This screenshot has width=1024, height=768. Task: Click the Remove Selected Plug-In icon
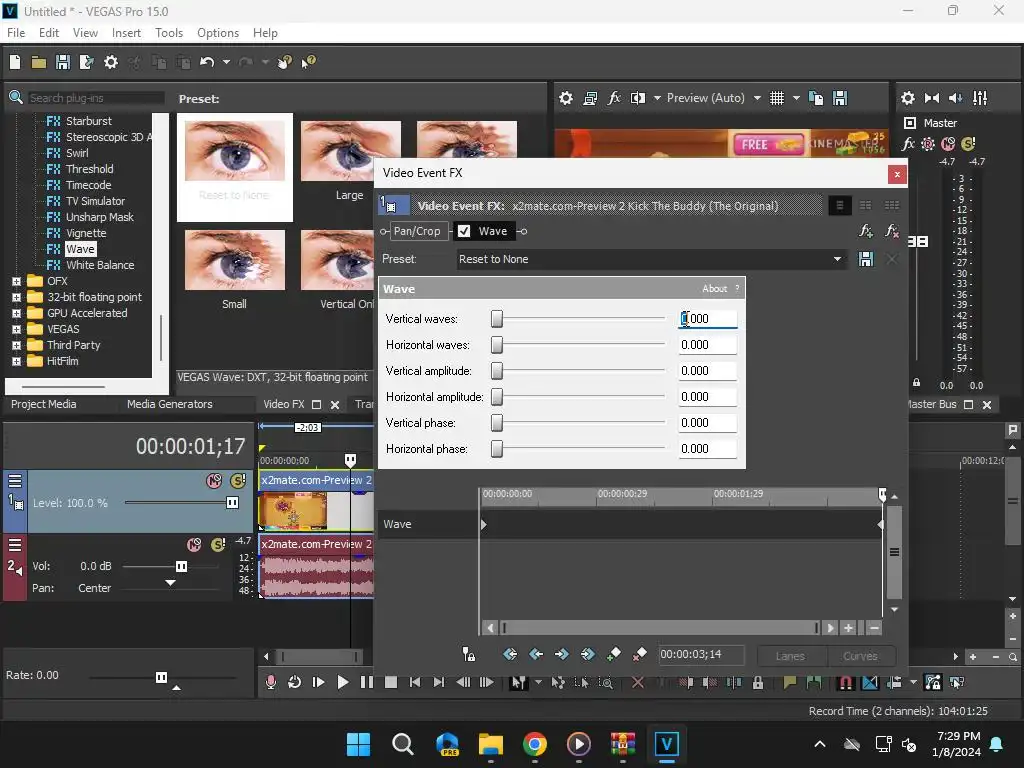pyautogui.click(x=891, y=231)
